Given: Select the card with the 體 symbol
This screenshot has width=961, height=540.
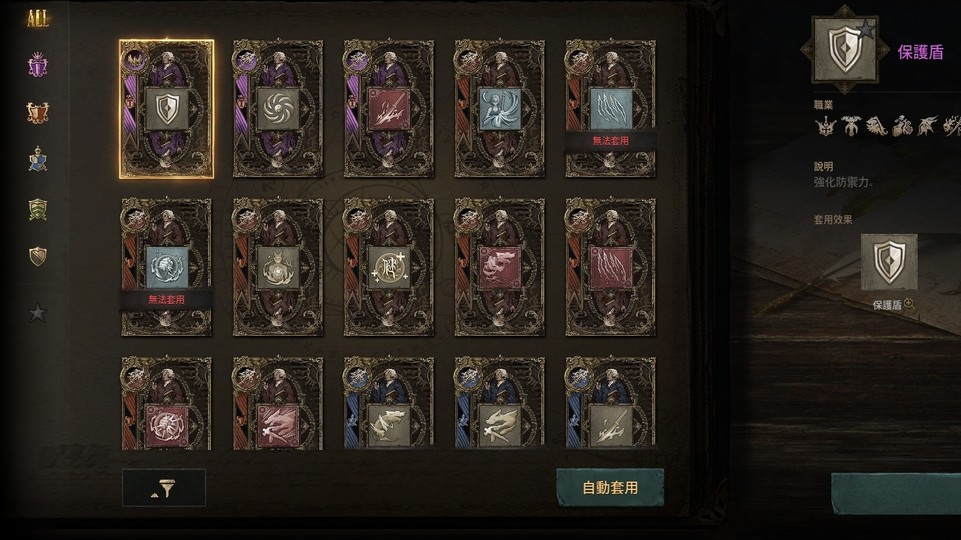Looking at the screenshot, I should [389, 267].
